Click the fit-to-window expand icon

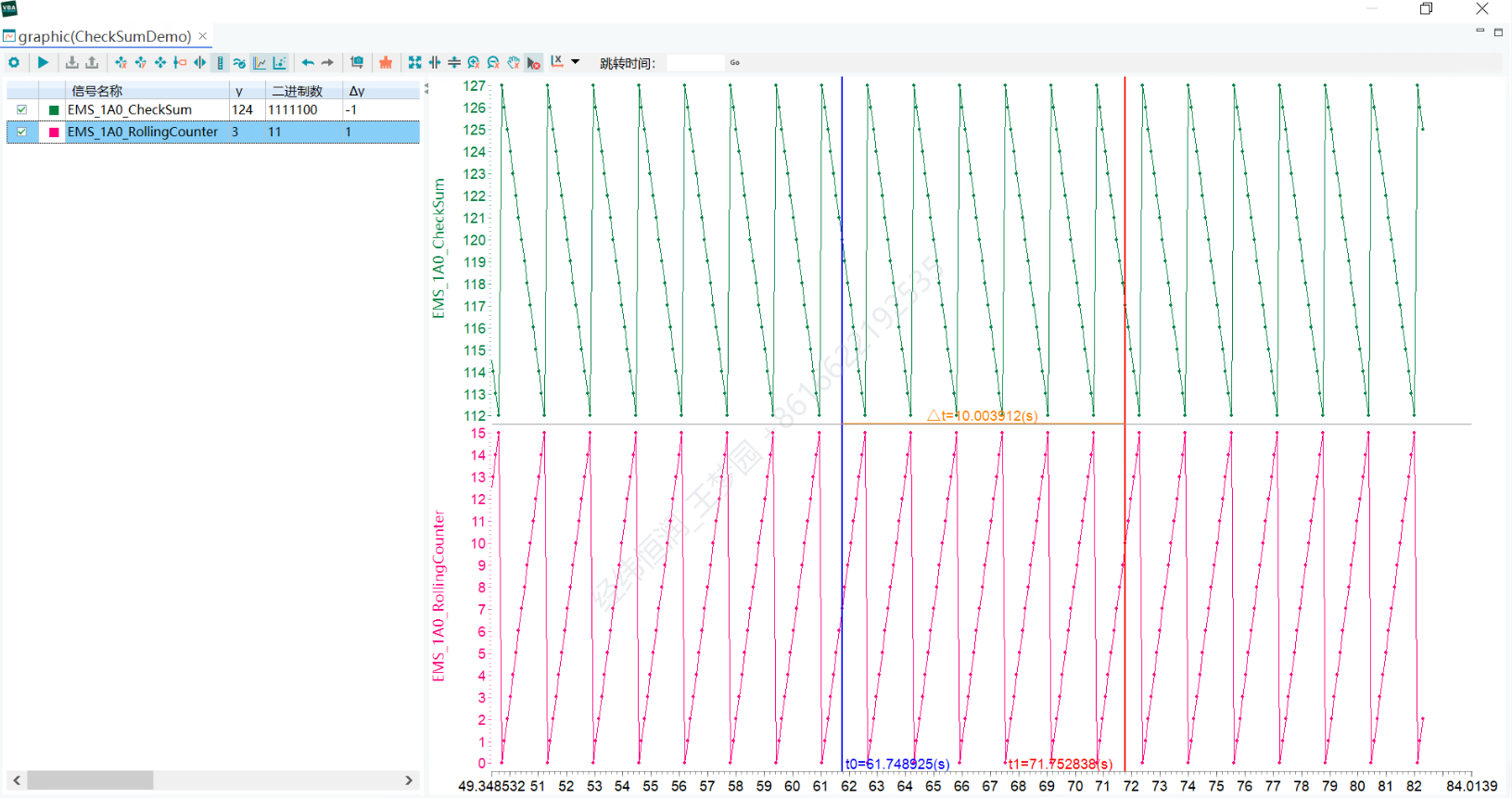point(414,63)
